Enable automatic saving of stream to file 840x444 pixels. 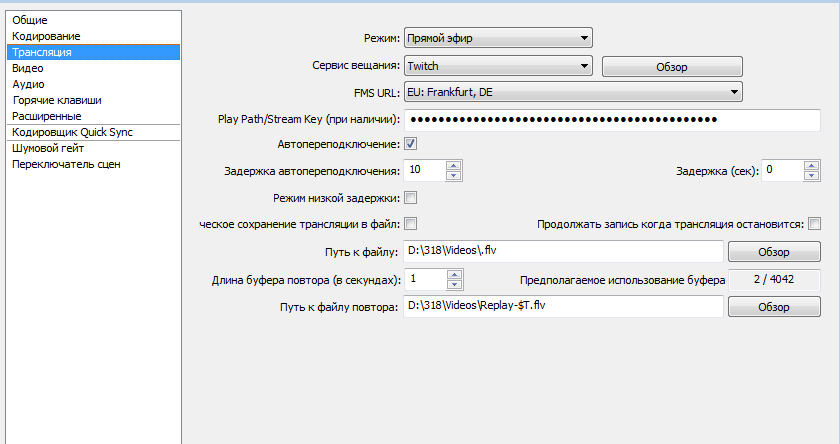click(411, 223)
